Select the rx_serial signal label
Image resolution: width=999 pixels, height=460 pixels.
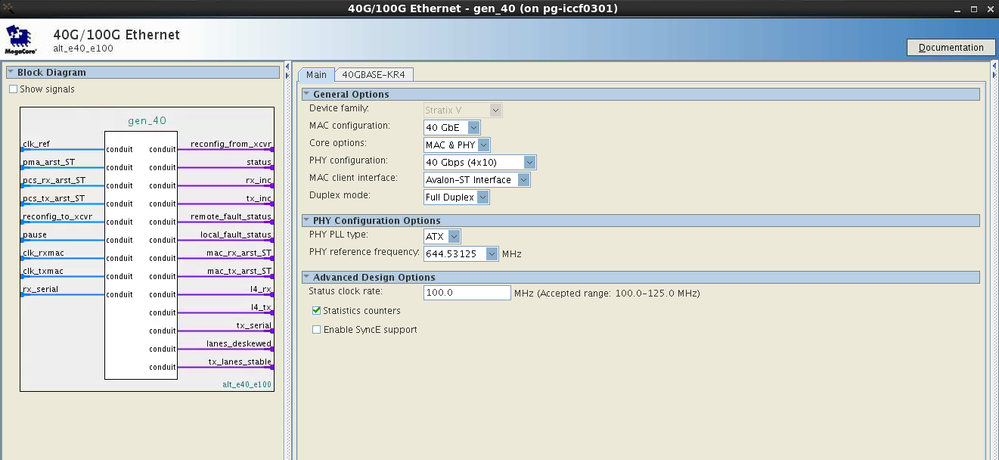point(41,289)
